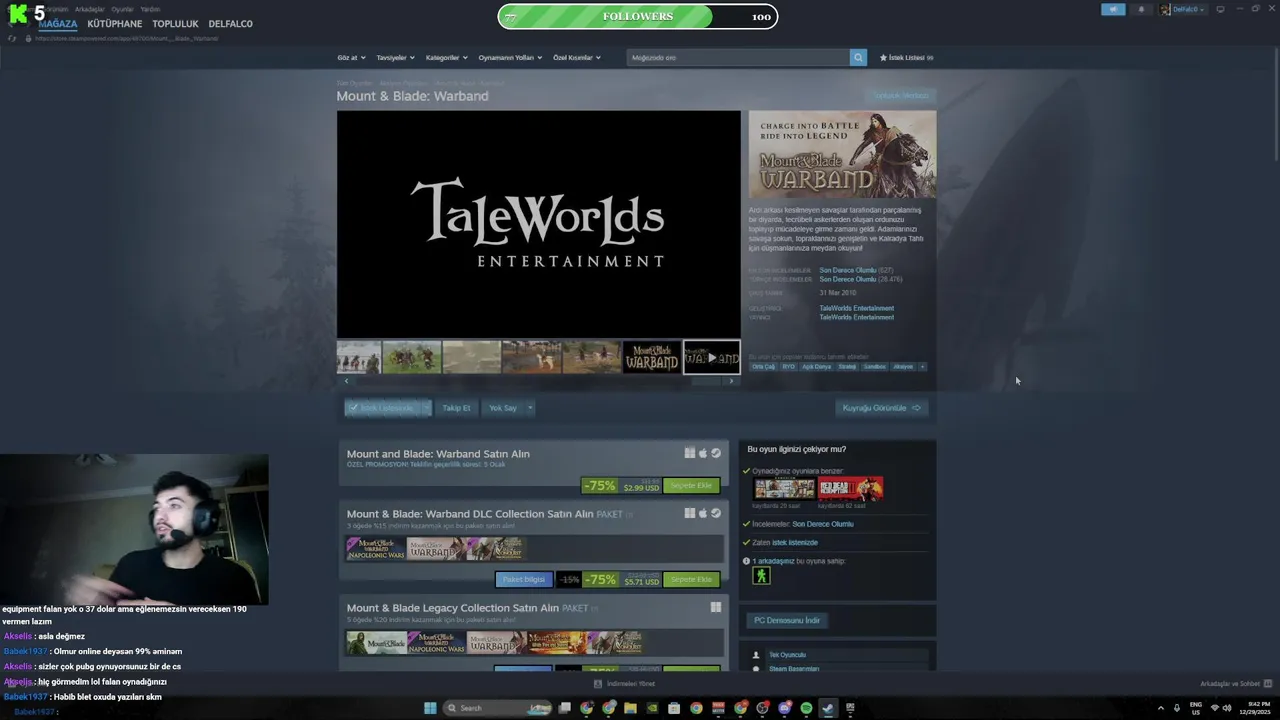The image size is (1280, 720).
Task: Open the Steam notifications bell
Action: [x=1141, y=9]
